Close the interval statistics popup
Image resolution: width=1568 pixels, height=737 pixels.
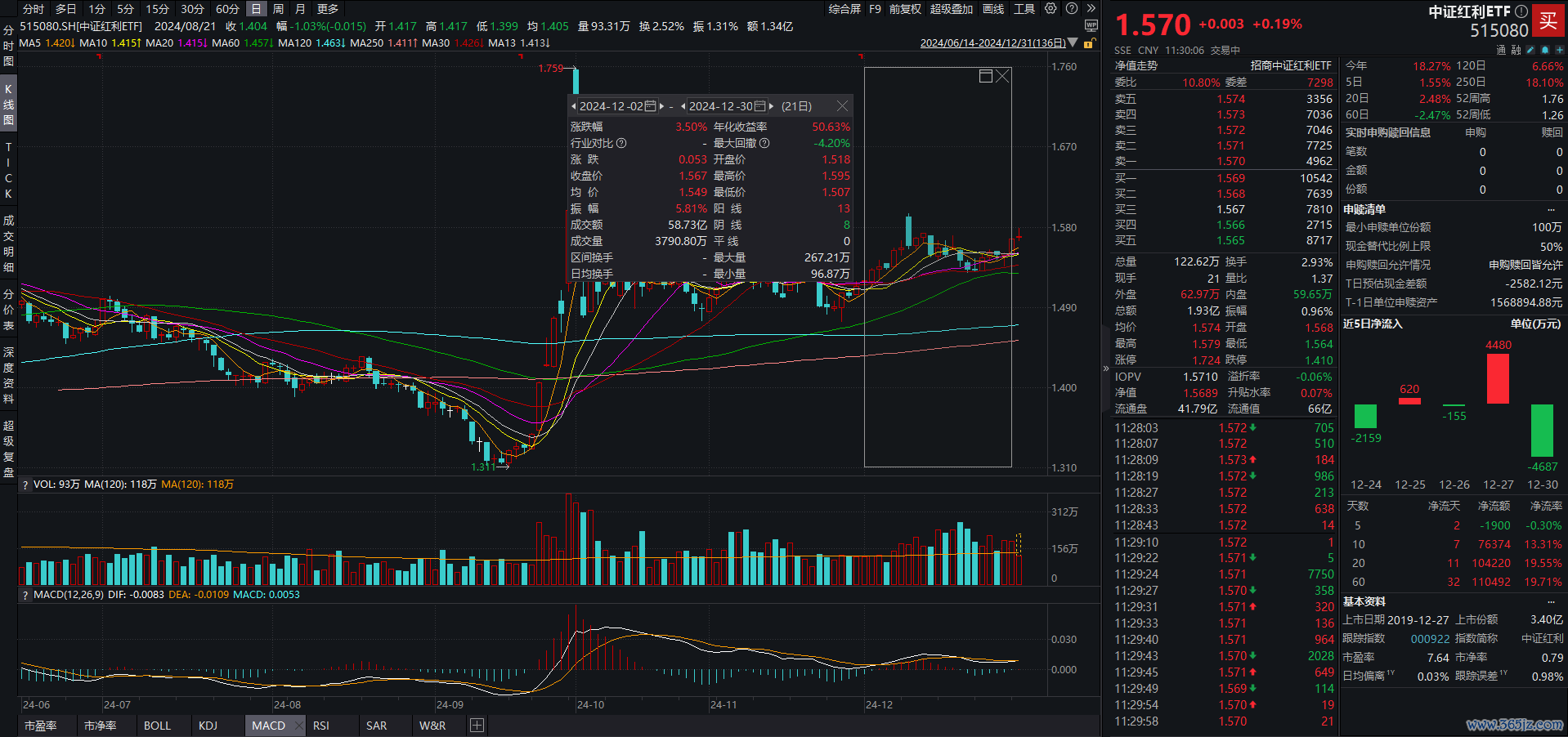(x=842, y=106)
